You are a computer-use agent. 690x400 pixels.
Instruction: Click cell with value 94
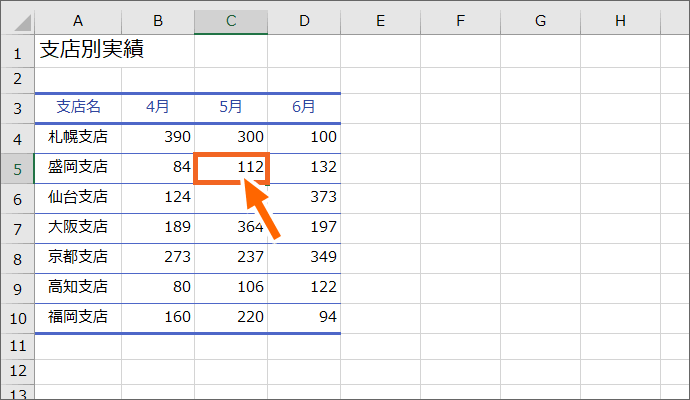click(x=304, y=318)
